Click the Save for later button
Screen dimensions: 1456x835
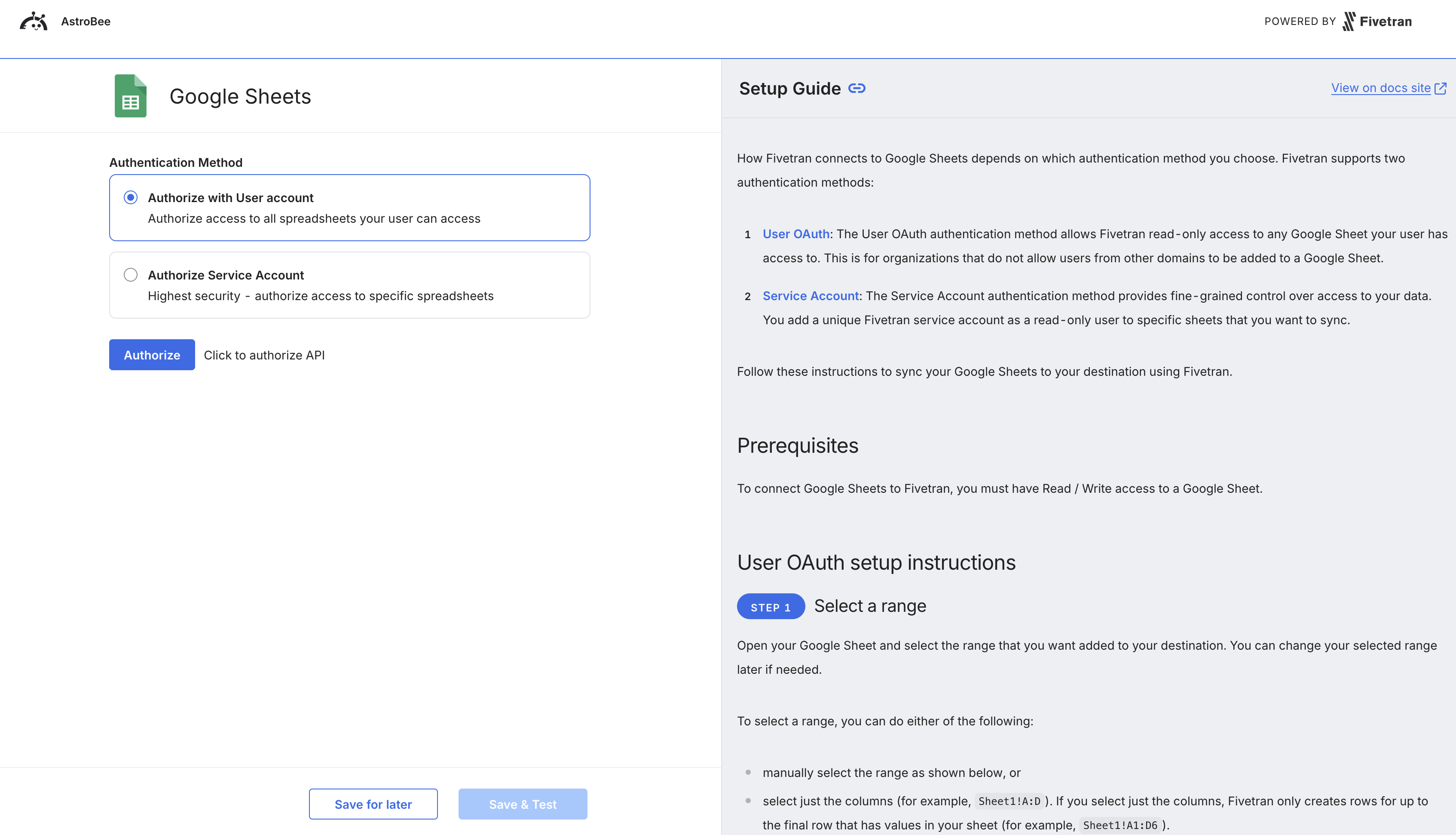(373, 804)
